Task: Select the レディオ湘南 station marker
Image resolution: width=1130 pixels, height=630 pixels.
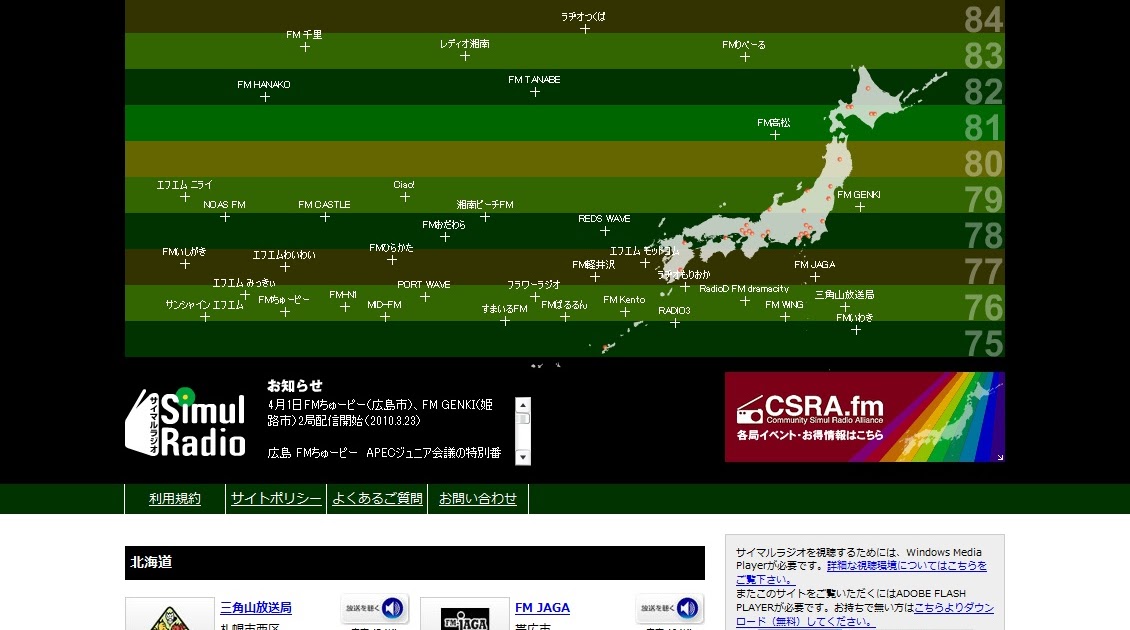Action: [465, 56]
